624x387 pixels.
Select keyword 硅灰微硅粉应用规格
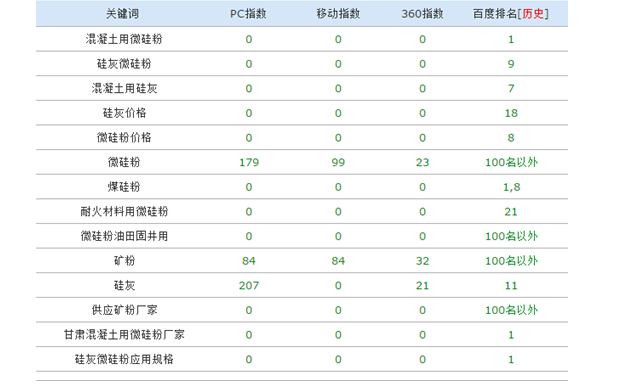tap(124, 360)
